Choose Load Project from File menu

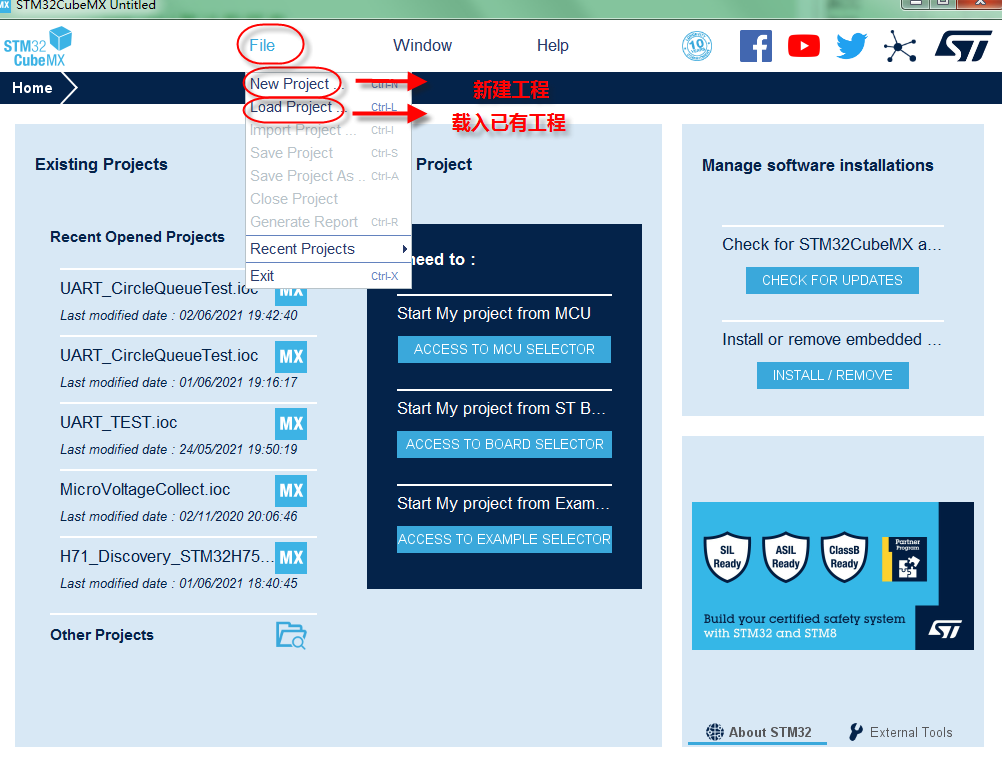tap(328, 107)
